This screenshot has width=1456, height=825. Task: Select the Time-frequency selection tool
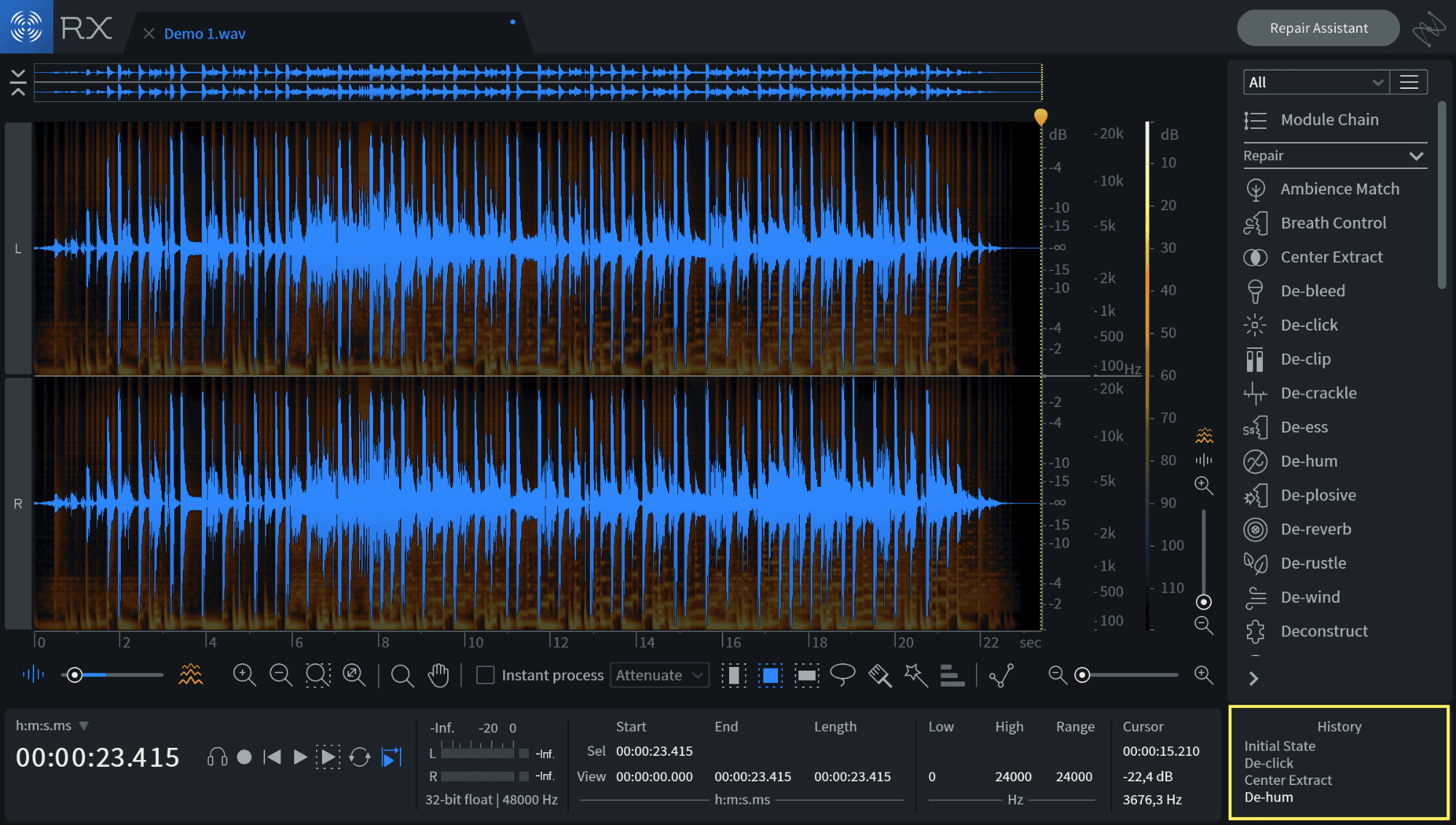click(770, 676)
